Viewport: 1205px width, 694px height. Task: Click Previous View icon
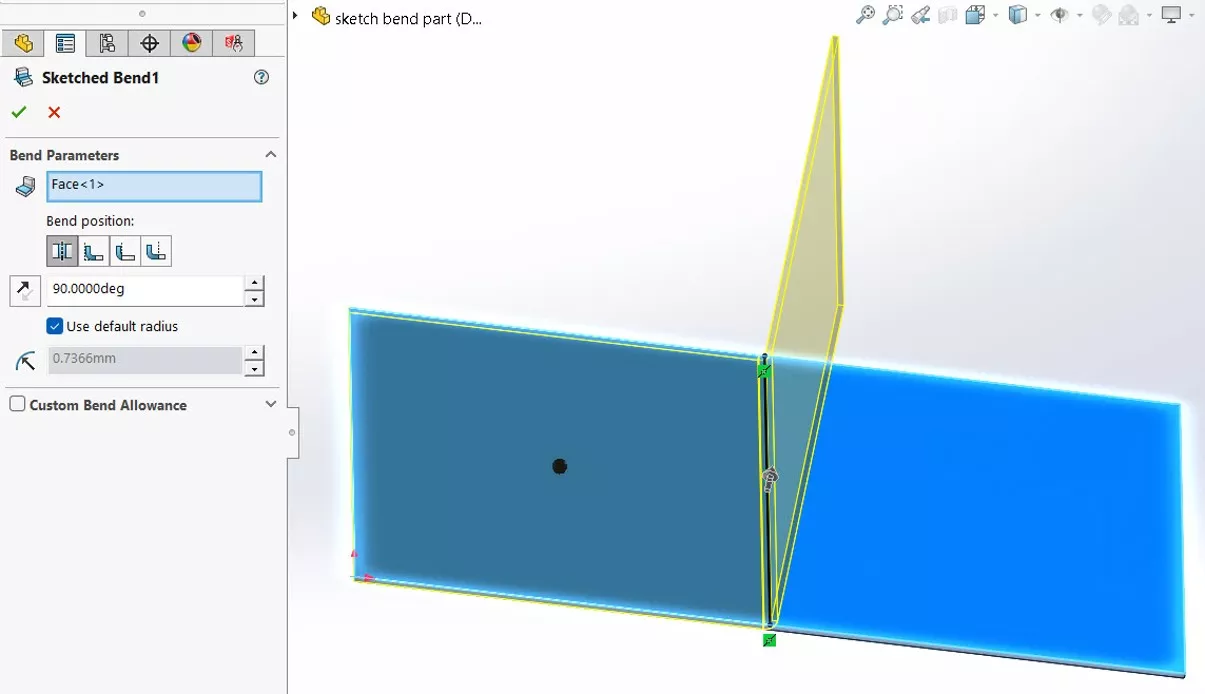click(x=921, y=15)
